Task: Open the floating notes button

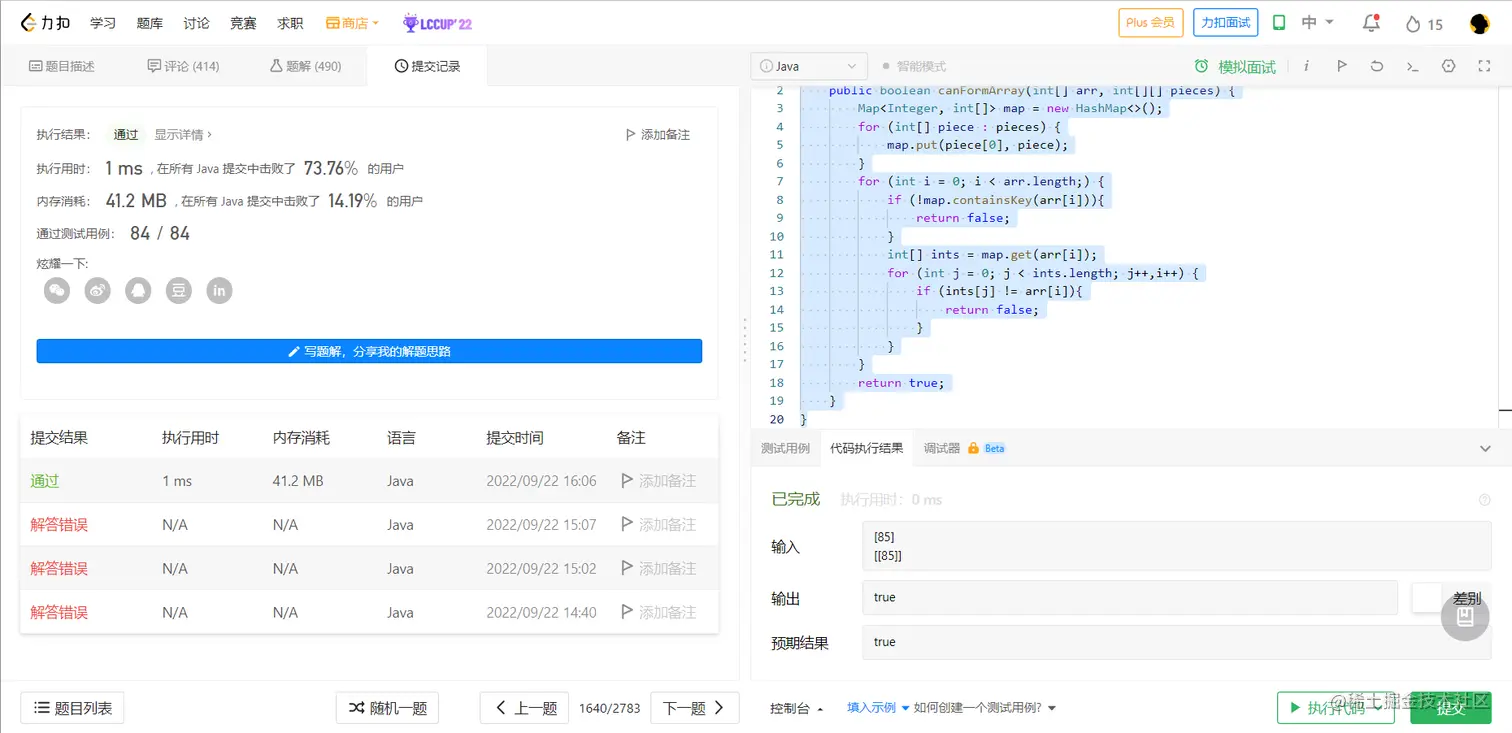Action: pos(1465,617)
